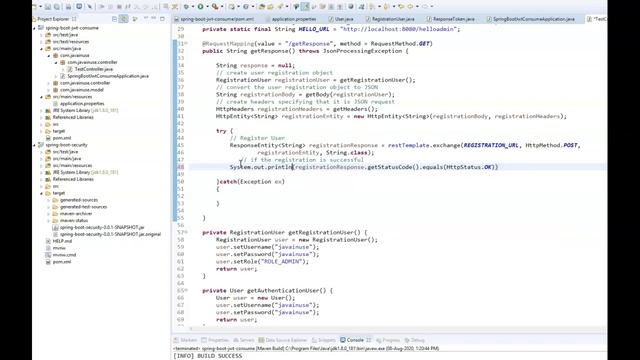
Task: Select SpringBootJwtConsumeApplication.java in the Project Explorer tree
Action: [x=108, y=76]
